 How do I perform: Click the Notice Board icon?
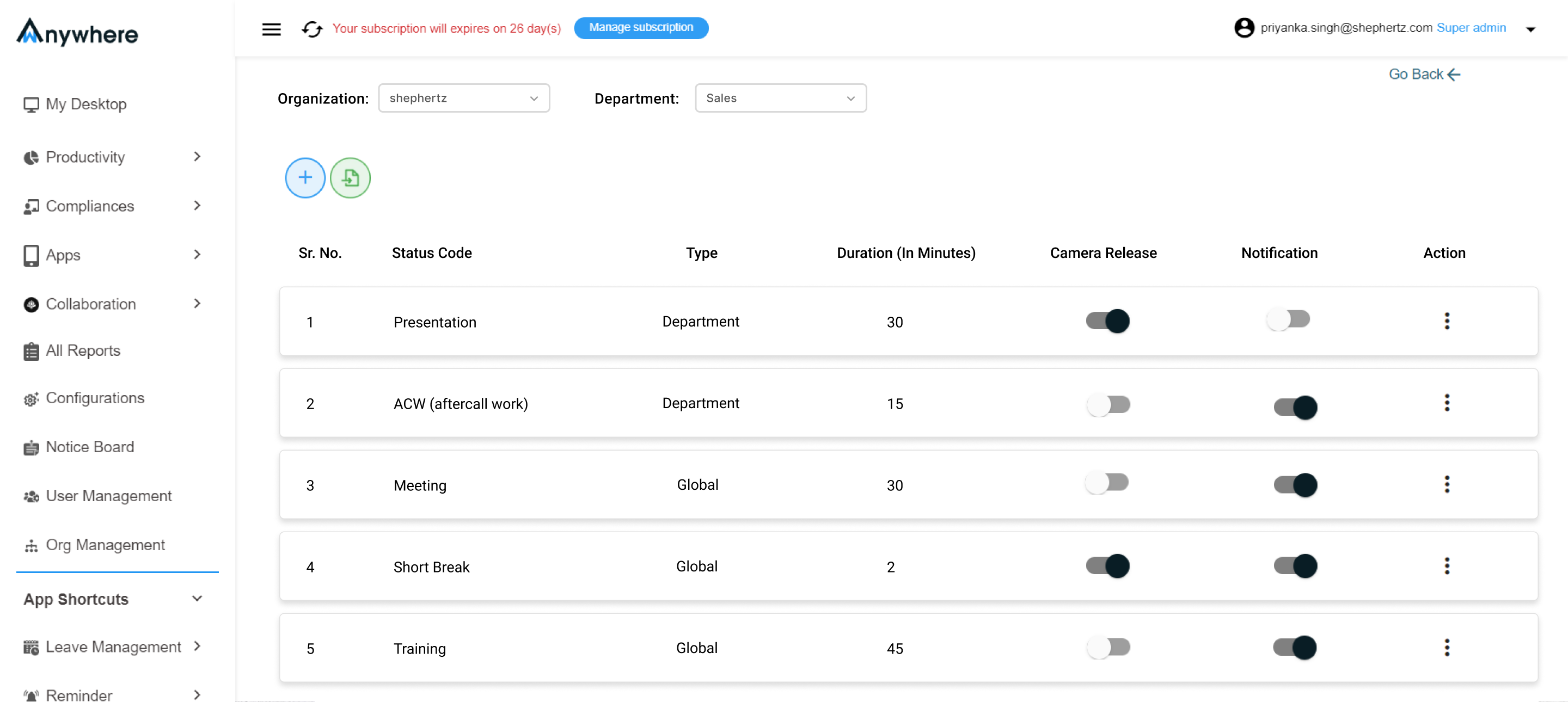[31, 448]
